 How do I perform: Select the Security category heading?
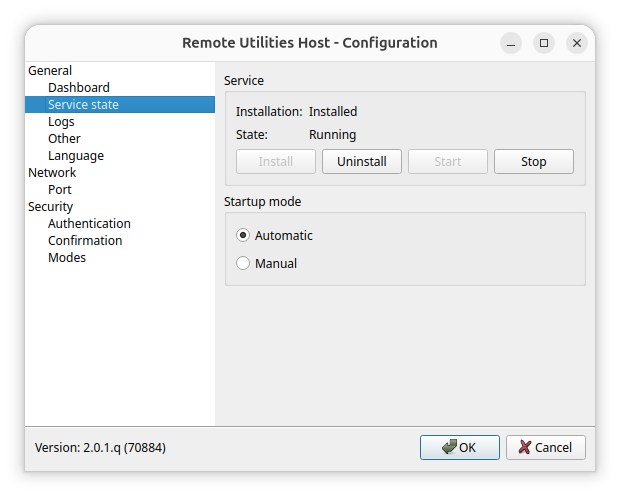point(50,206)
